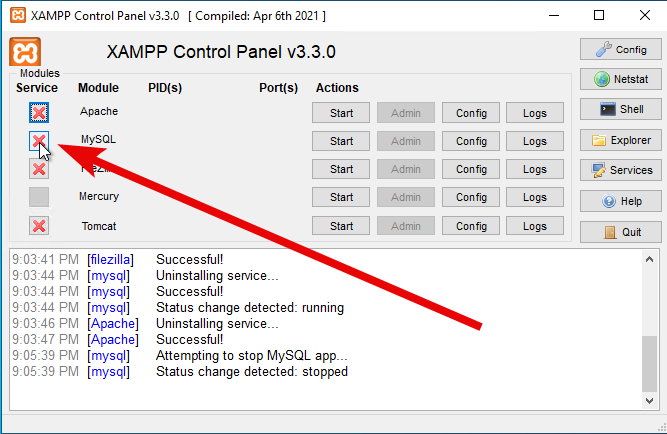Click the PID(s) column header
667x434 pixels.
[x=165, y=88]
